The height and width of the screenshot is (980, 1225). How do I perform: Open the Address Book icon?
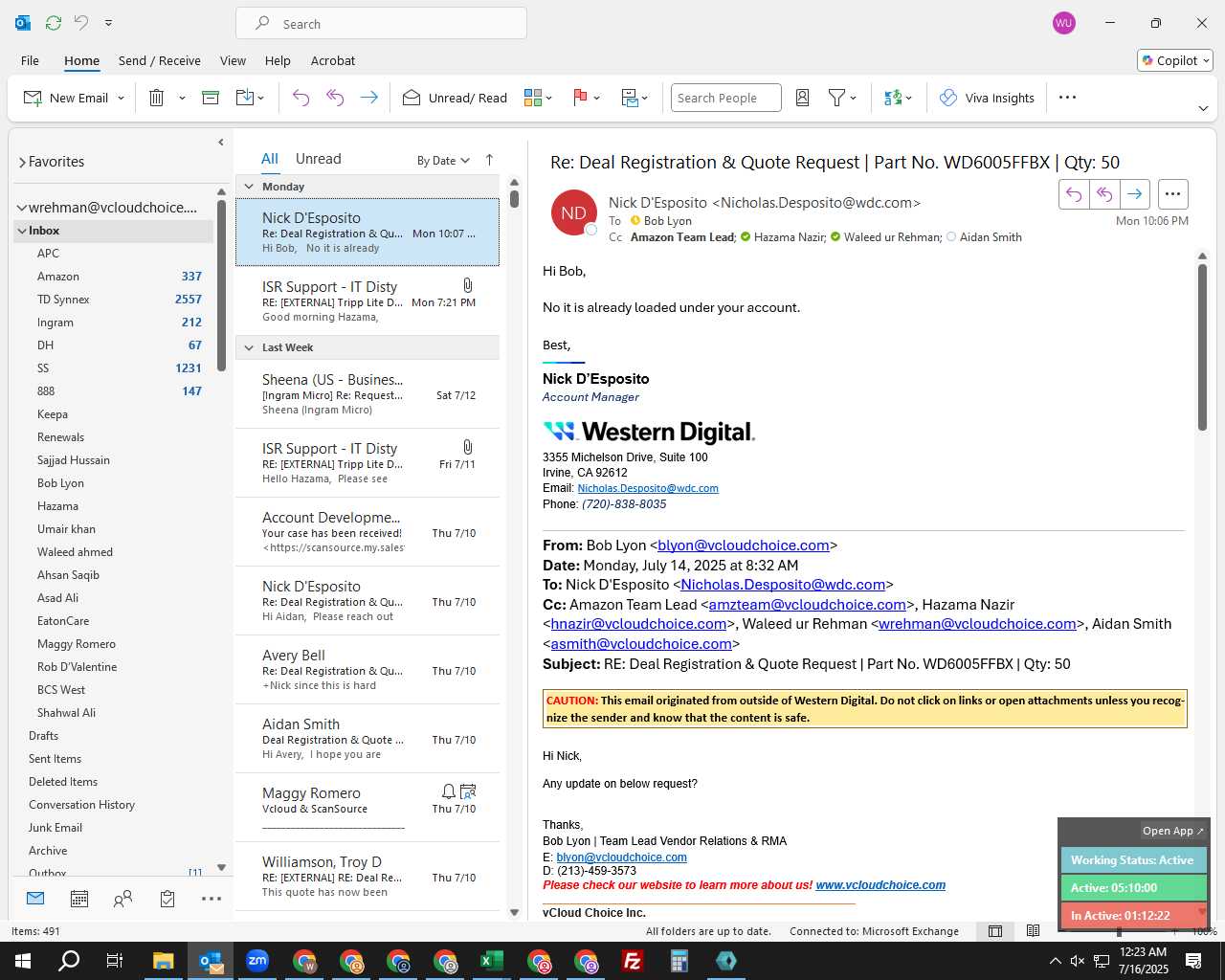coord(803,98)
